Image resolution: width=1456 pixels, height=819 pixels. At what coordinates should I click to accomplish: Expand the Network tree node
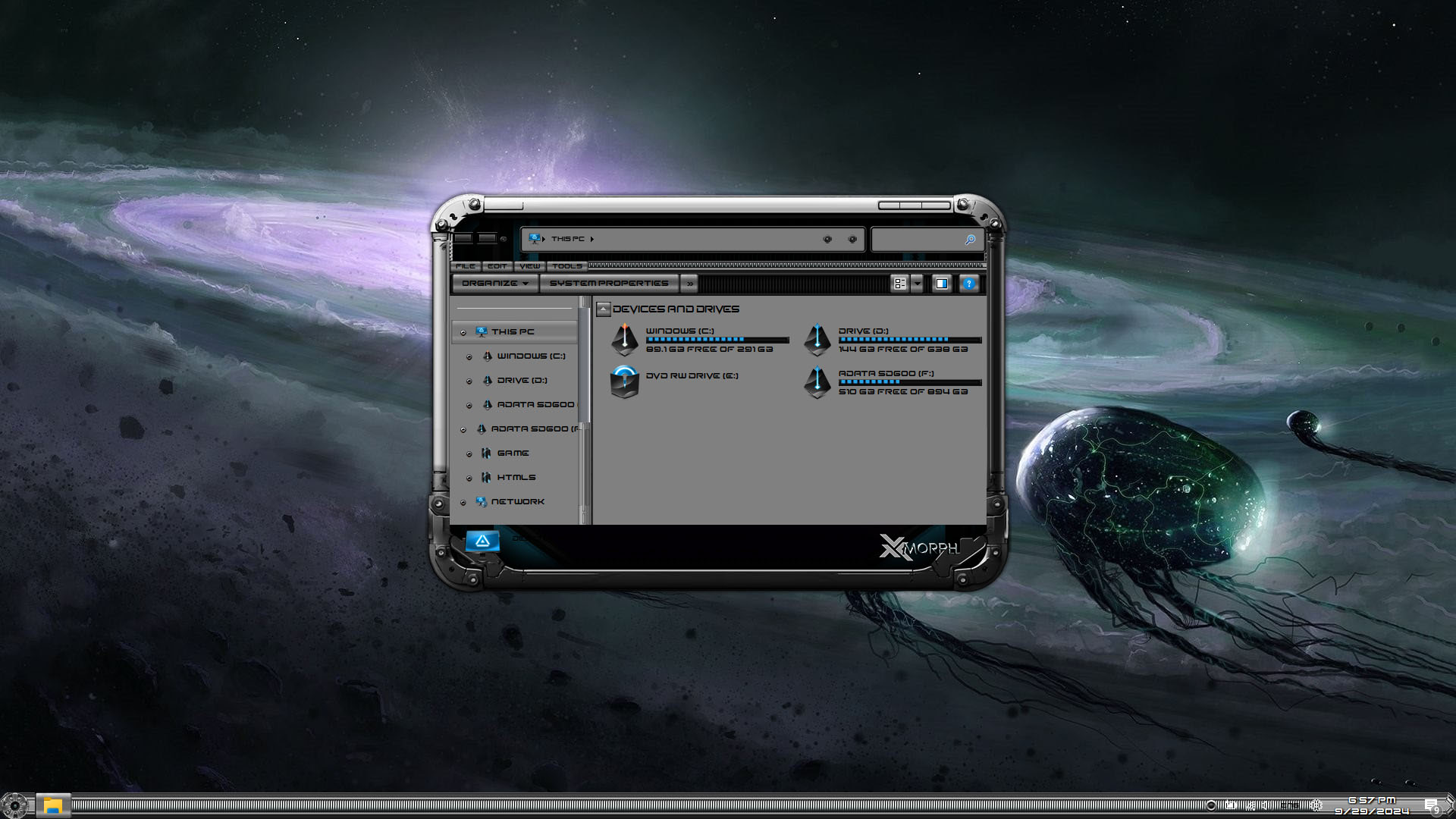(x=463, y=502)
